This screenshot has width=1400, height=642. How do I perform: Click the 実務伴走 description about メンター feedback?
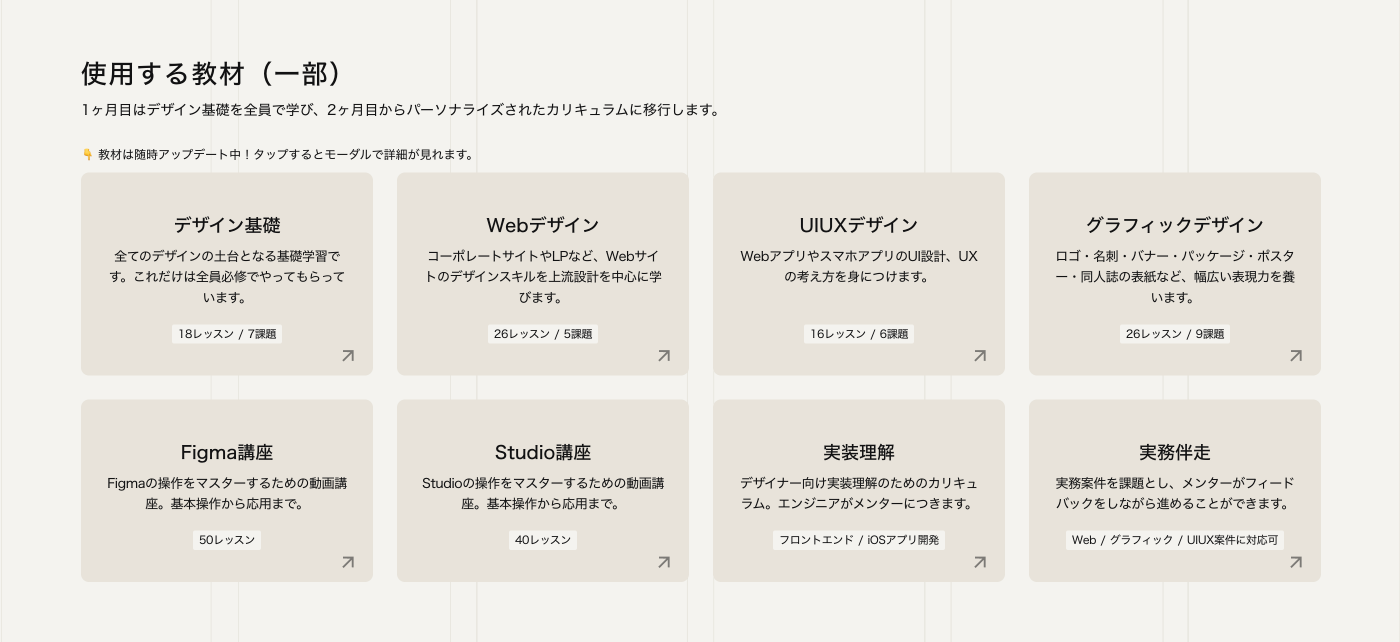[1175, 493]
